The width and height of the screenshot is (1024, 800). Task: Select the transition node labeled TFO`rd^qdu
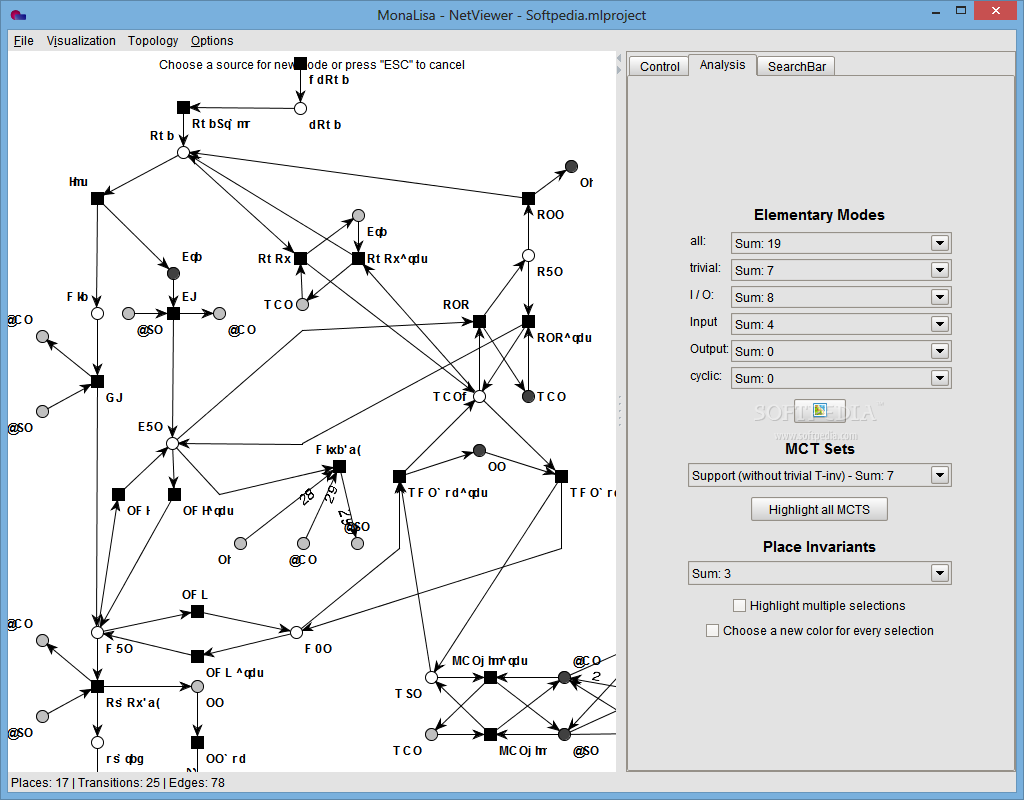pos(400,477)
